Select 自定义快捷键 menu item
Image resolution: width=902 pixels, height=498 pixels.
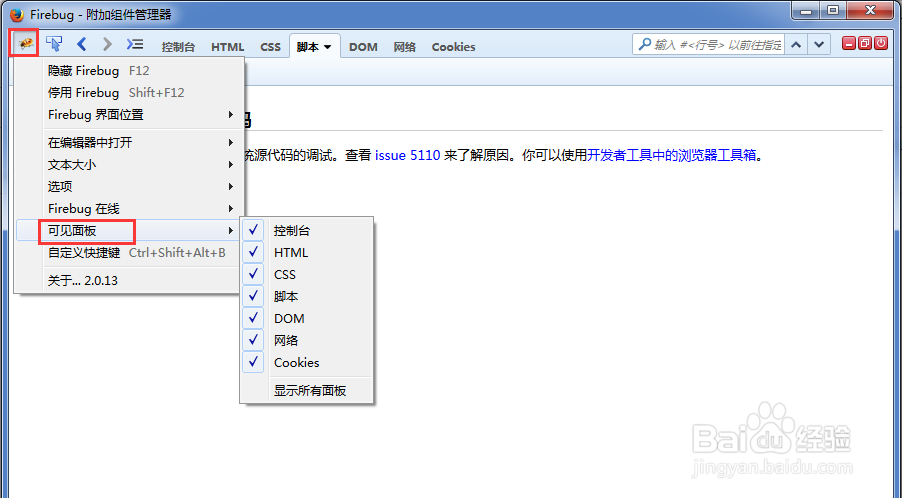[128, 252]
